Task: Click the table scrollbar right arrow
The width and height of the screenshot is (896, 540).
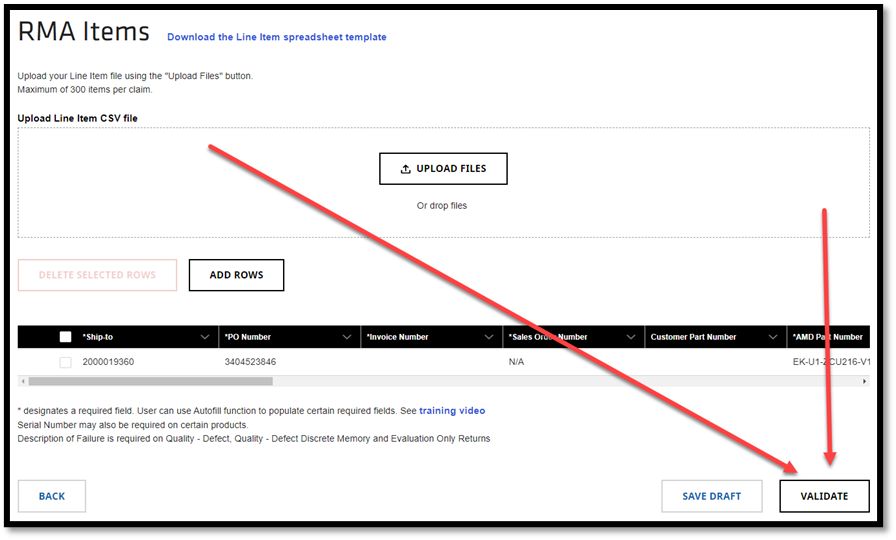Action: 864,381
